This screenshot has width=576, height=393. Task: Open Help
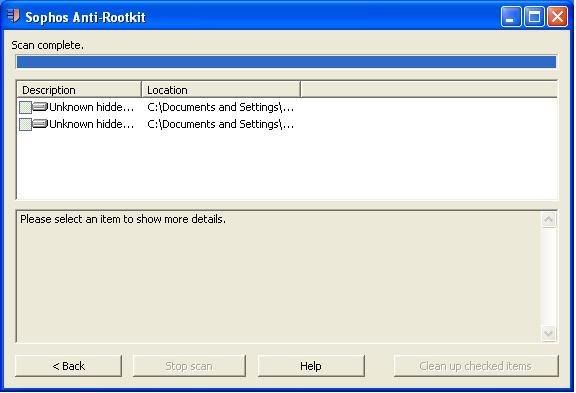coord(311,366)
